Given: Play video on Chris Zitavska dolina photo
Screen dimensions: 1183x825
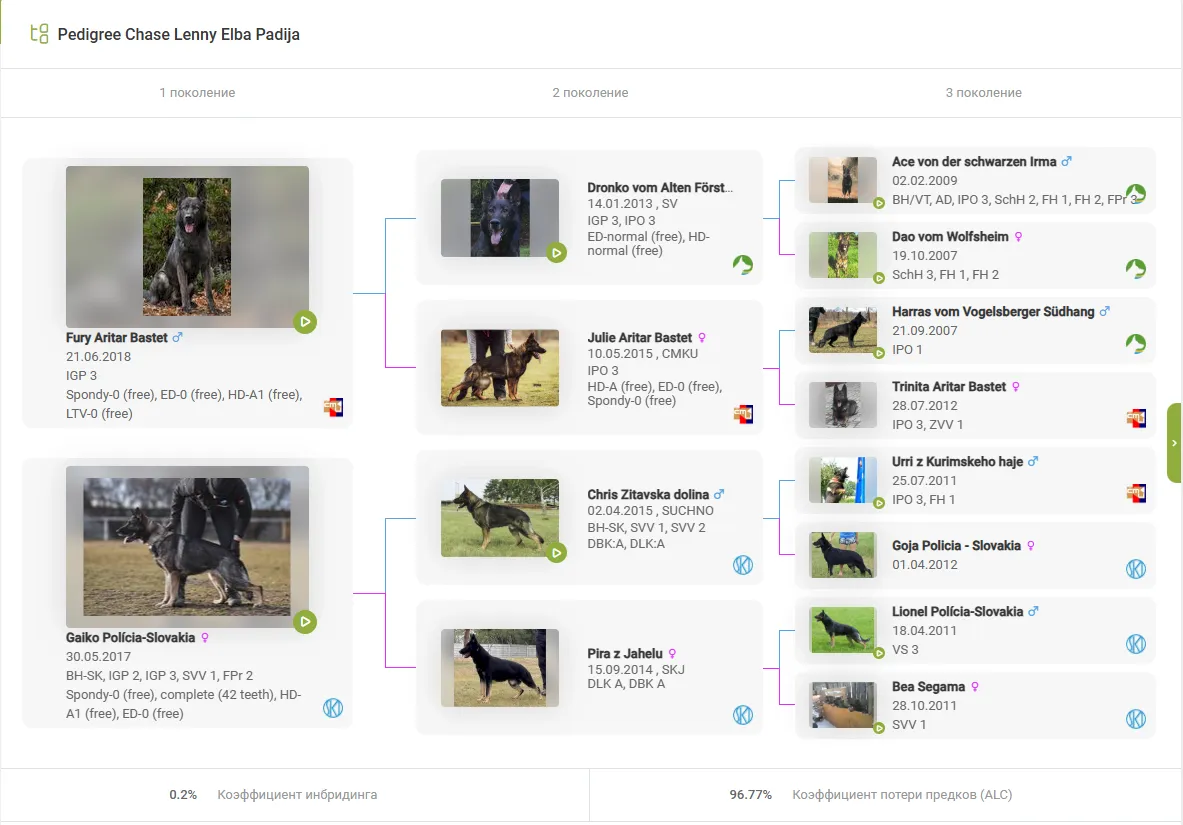Looking at the screenshot, I should pos(556,553).
